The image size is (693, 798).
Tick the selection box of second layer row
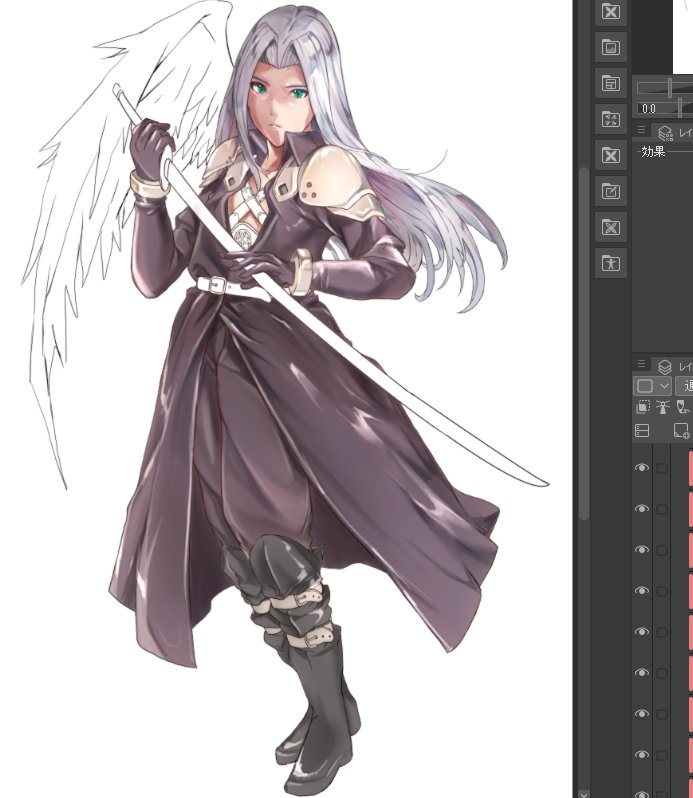click(x=662, y=509)
